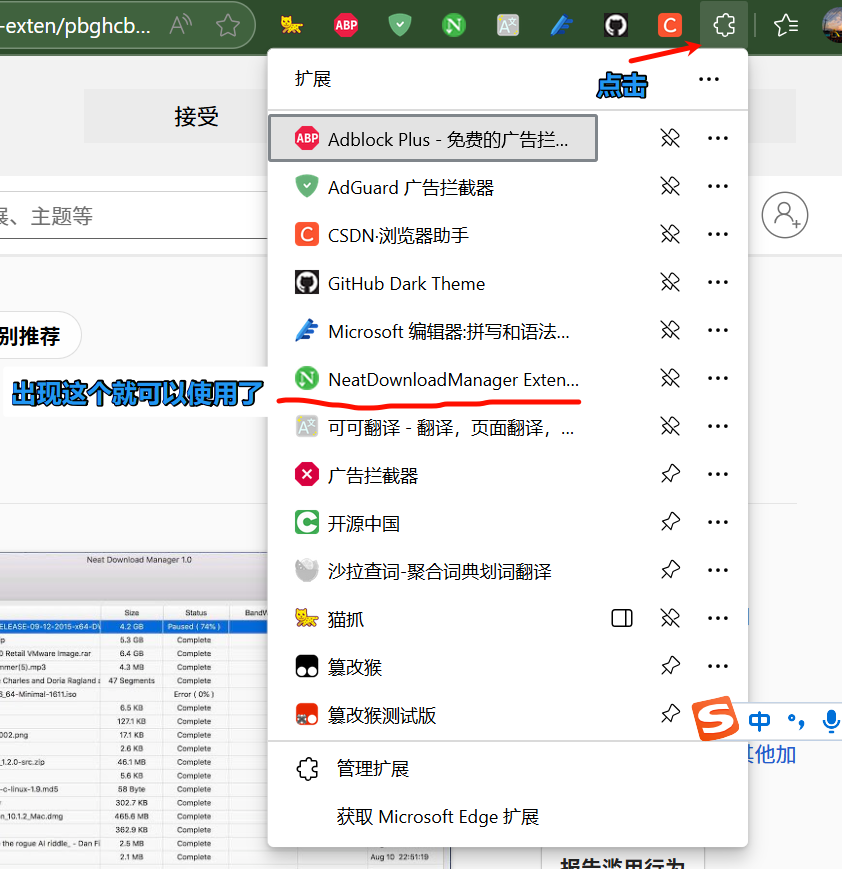842x869 pixels.
Task: Select Adblock Plus extension entry
Action: tap(433, 139)
